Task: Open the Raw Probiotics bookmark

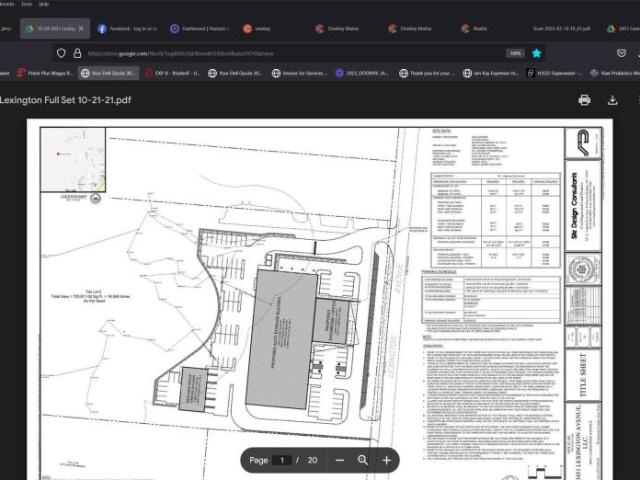Action: click(615, 73)
